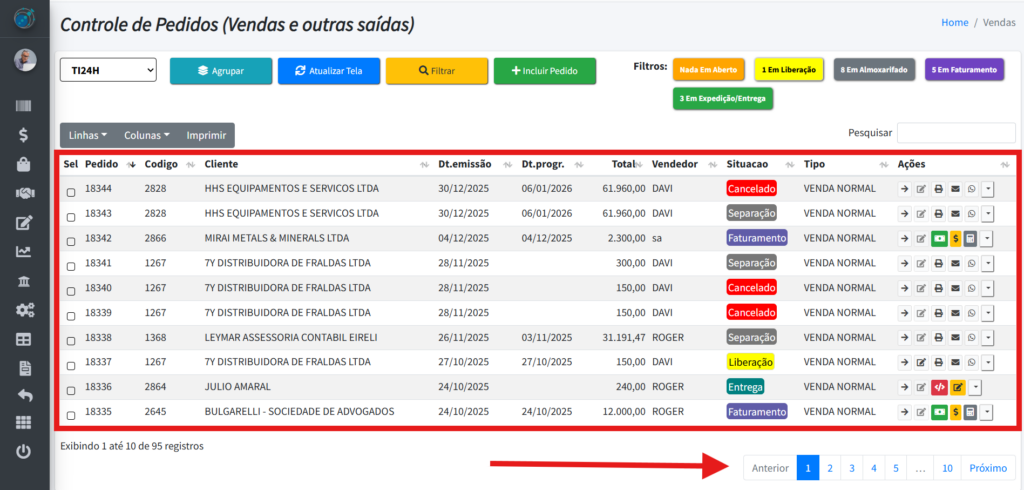Image resolution: width=1024 pixels, height=490 pixels.
Task: Expand the Colunas dropdown
Action: tap(146, 135)
